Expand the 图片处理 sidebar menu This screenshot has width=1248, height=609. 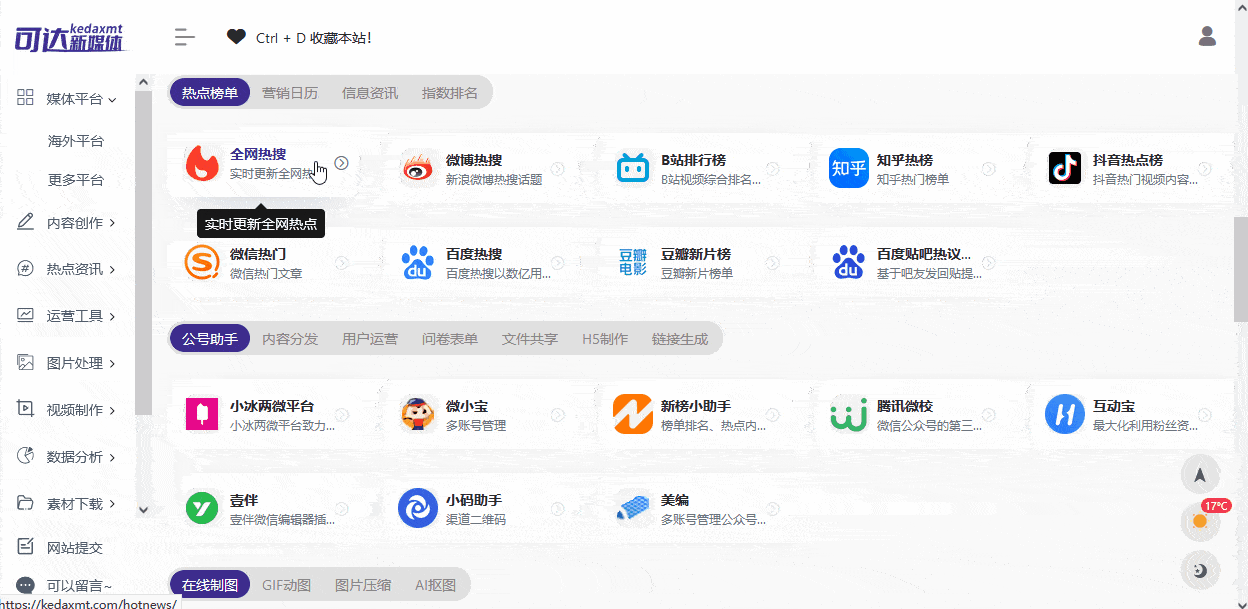tap(66, 363)
